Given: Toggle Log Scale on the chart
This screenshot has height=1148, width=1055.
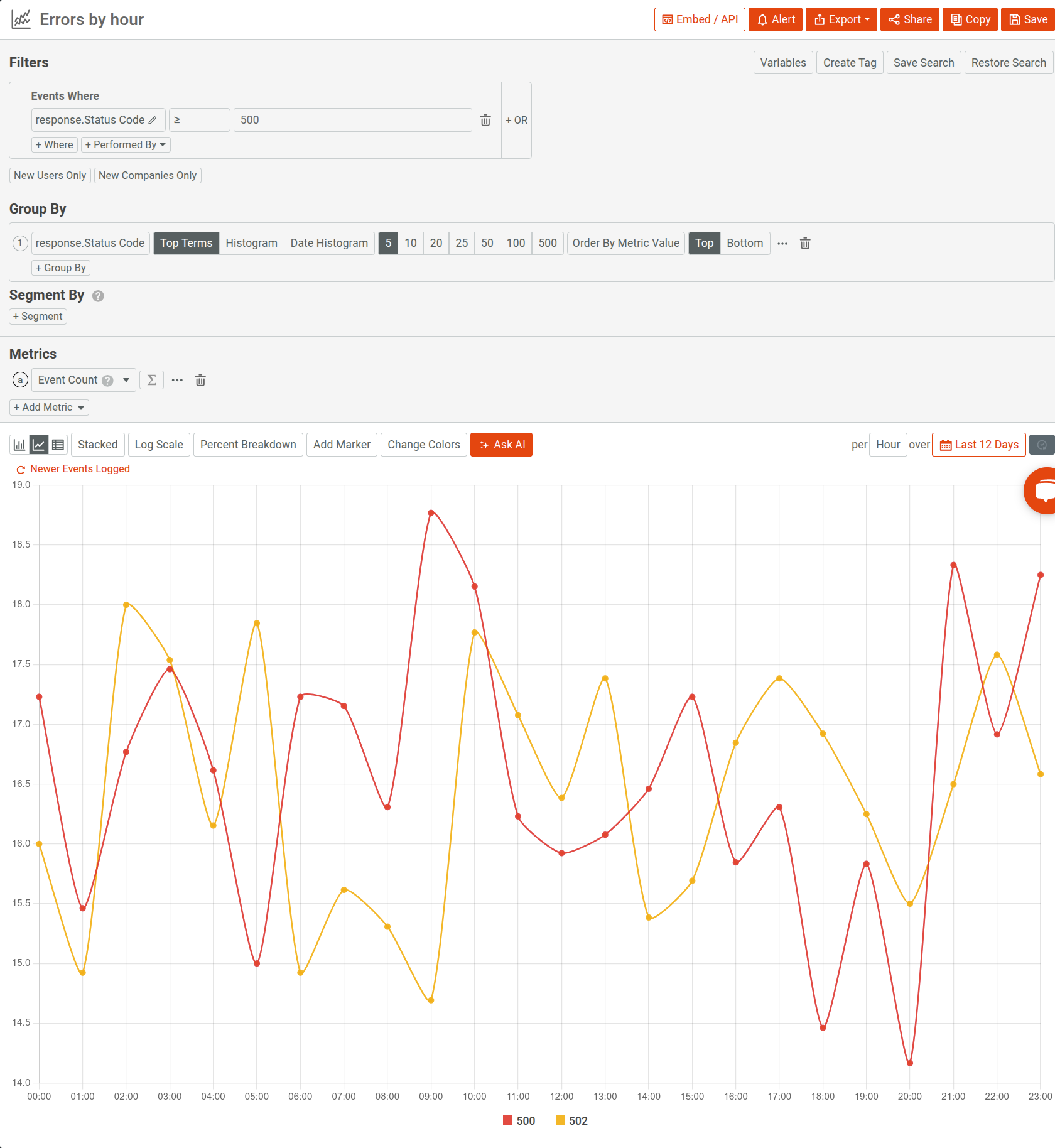Looking at the screenshot, I should tap(158, 444).
